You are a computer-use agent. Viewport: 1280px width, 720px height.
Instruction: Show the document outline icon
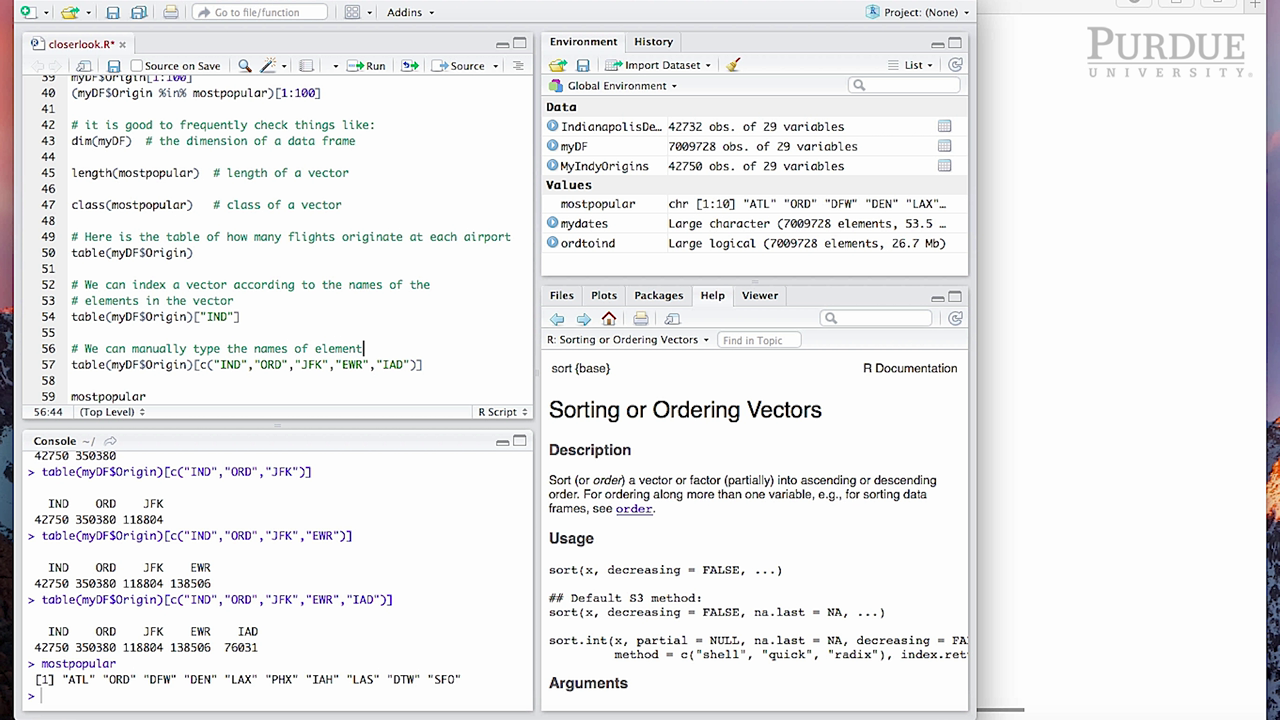coord(518,66)
